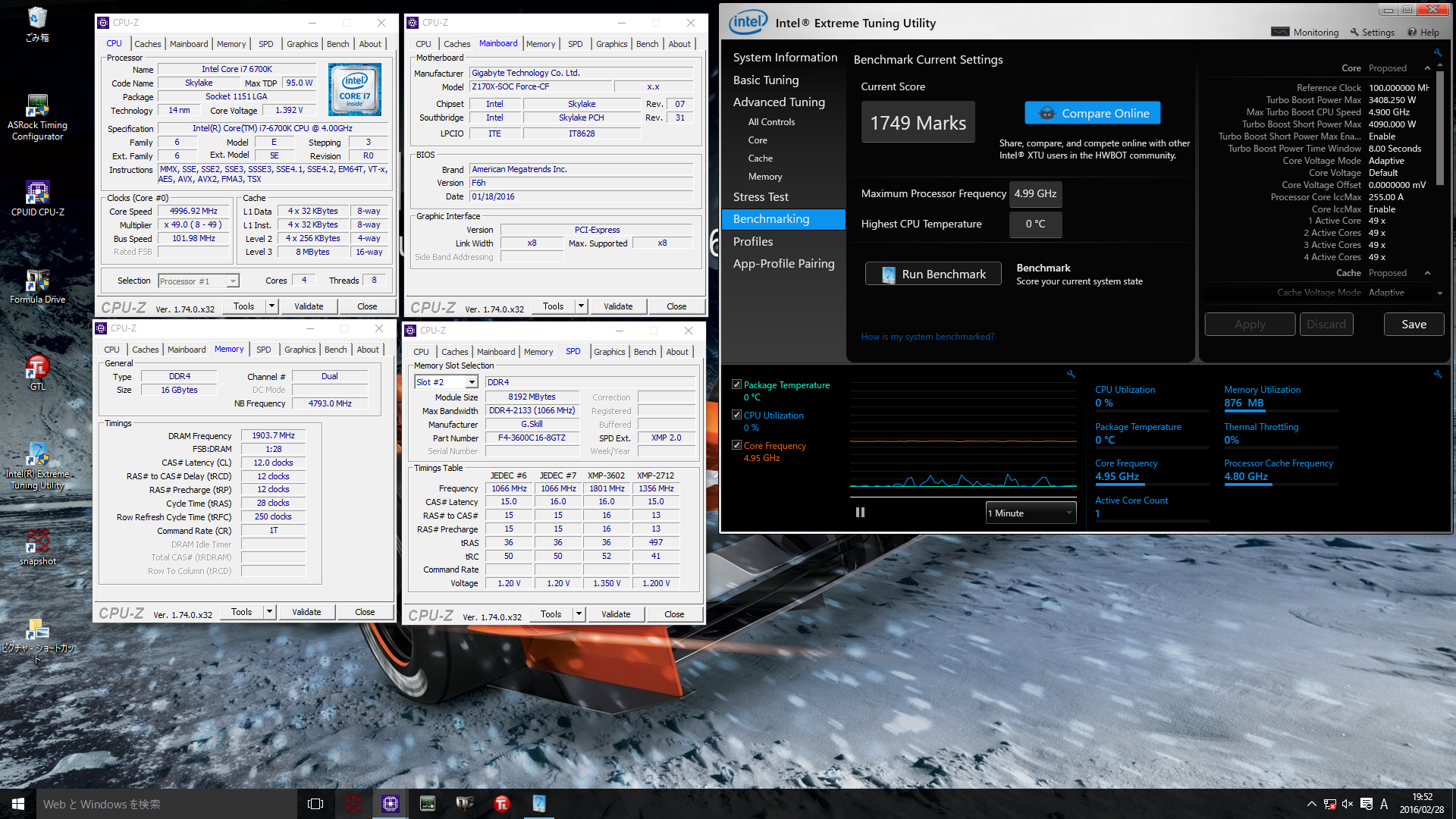This screenshot has height=819, width=1456.
Task: Open Formula Drive desktop icon
Action: tap(37, 287)
